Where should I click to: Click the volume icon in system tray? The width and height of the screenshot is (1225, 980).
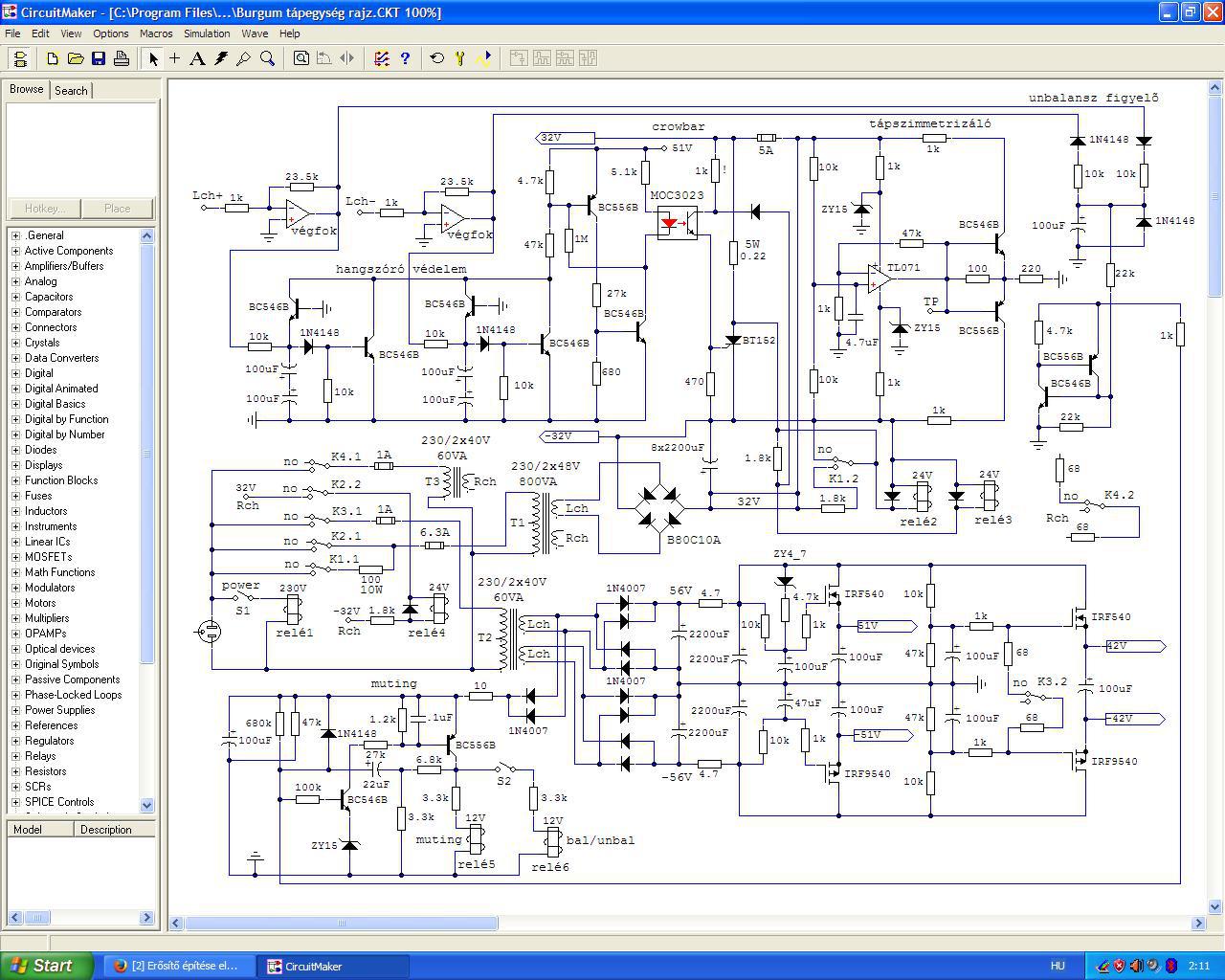[1136, 966]
